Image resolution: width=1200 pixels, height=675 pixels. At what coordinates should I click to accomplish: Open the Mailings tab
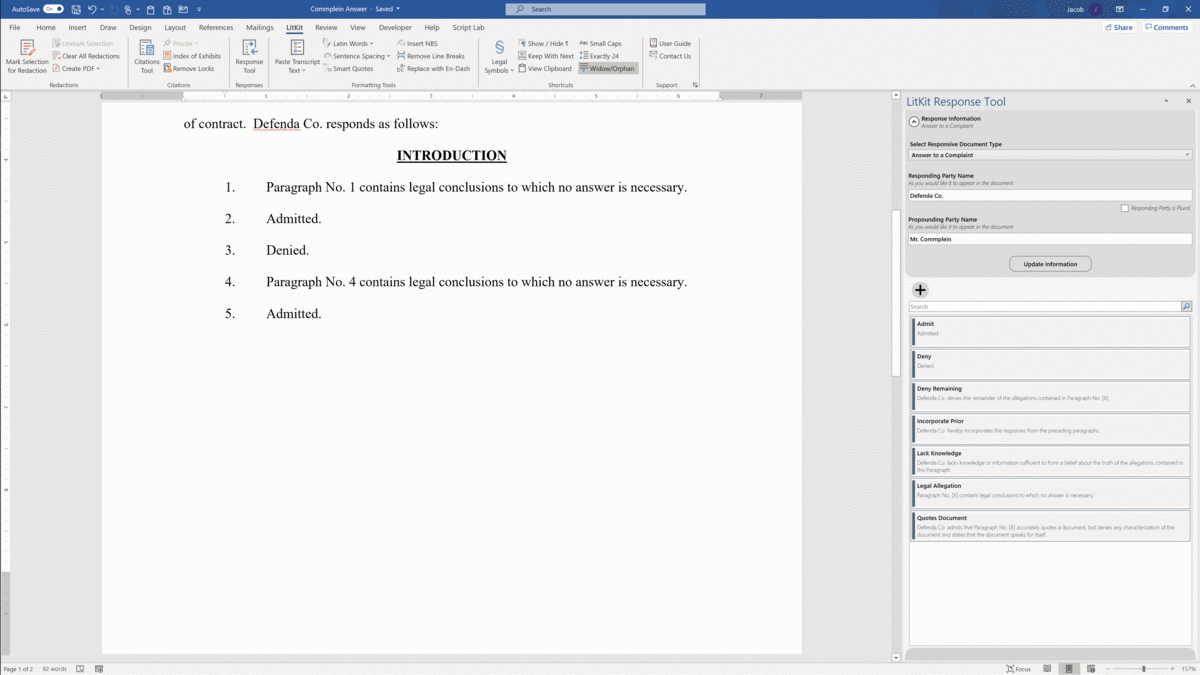tap(260, 28)
